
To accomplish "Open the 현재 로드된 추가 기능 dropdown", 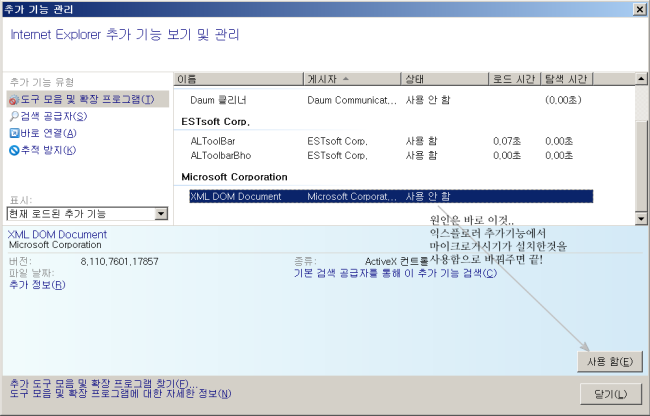I will (161, 213).
